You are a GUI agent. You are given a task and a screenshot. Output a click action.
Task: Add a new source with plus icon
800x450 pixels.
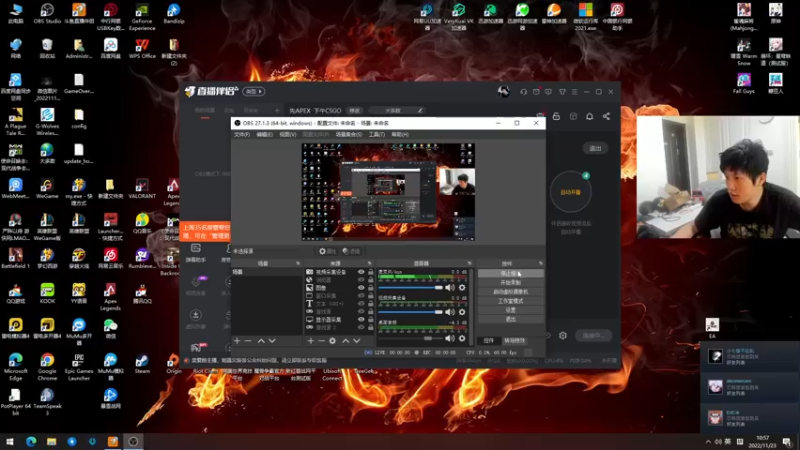click(310, 340)
